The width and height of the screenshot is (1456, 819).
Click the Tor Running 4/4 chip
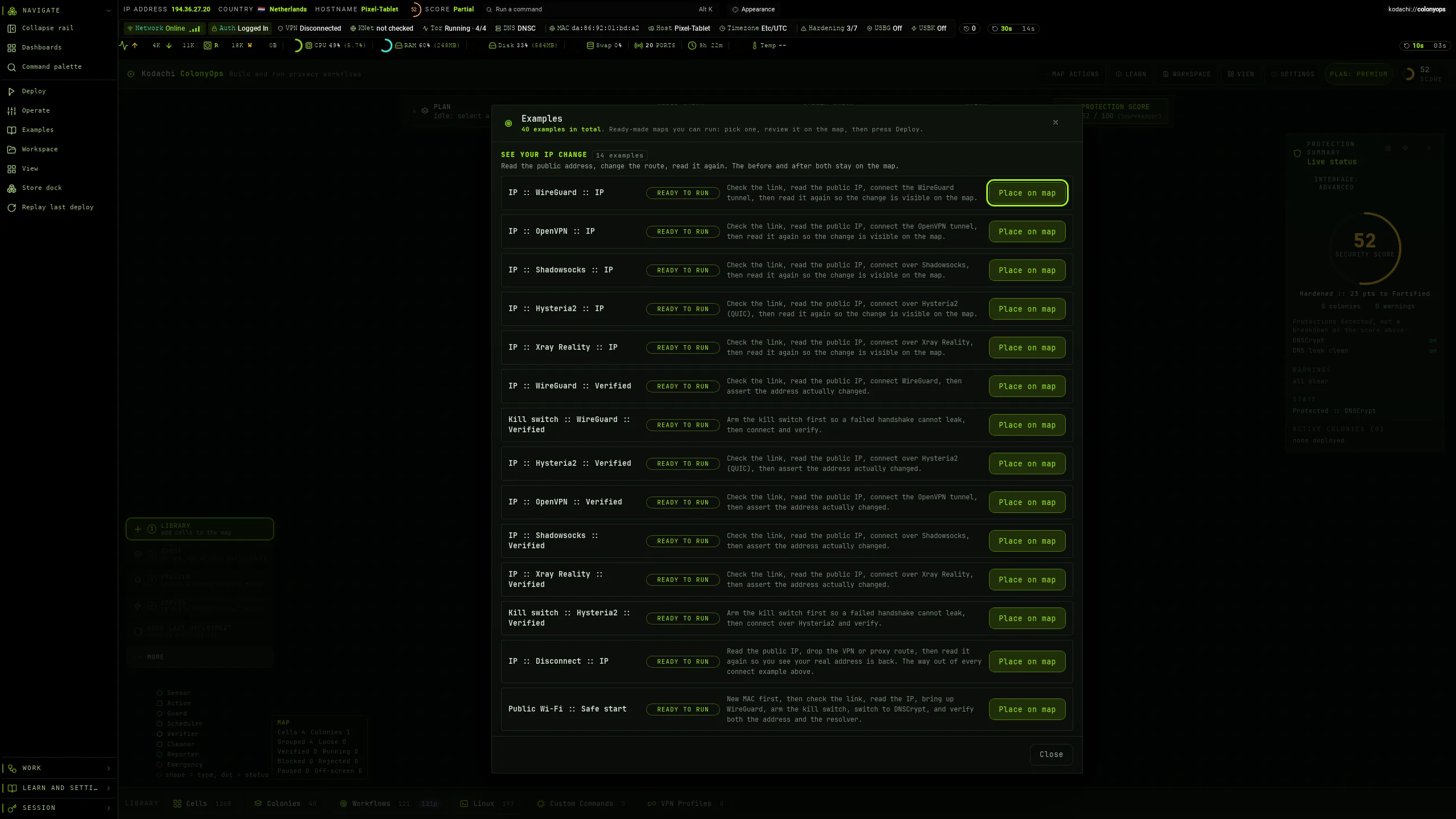tap(454, 28)
